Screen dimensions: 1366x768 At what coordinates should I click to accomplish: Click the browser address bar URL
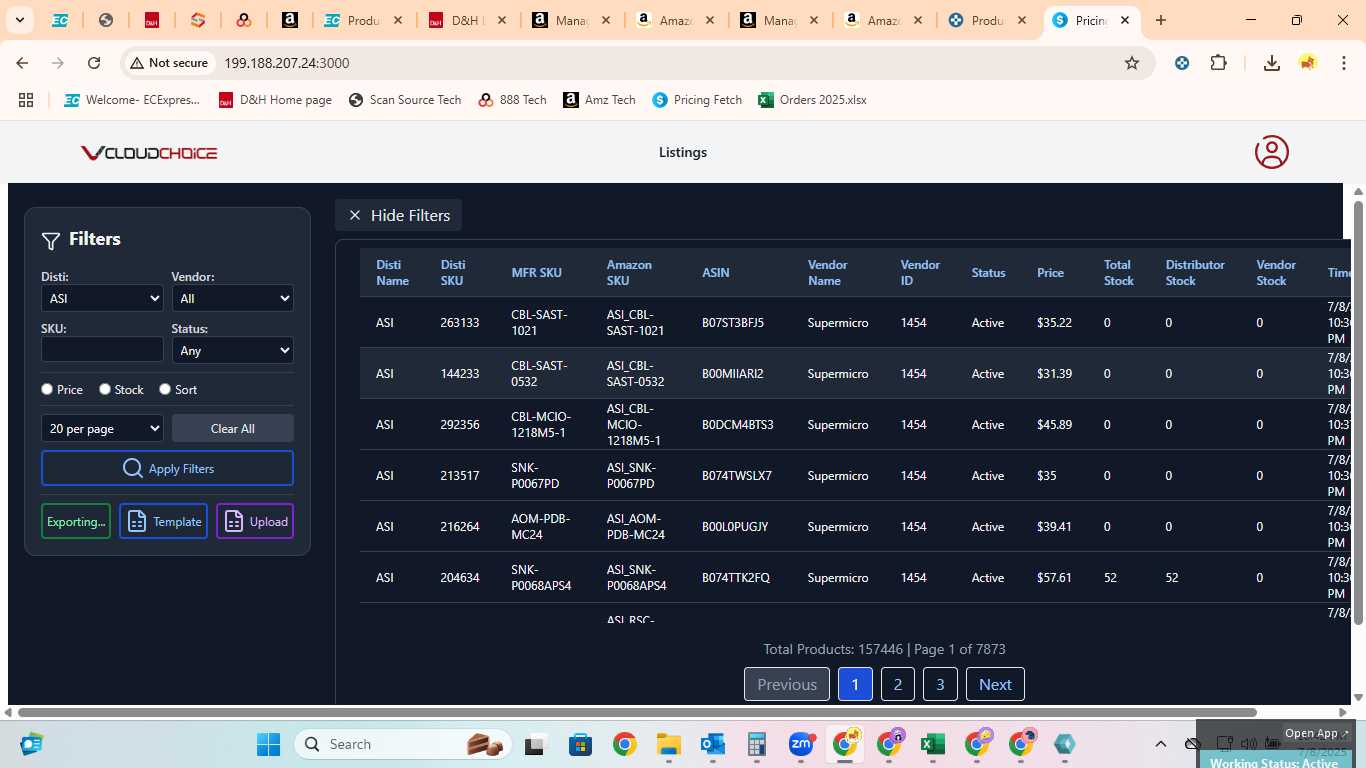tap(287, 63)
